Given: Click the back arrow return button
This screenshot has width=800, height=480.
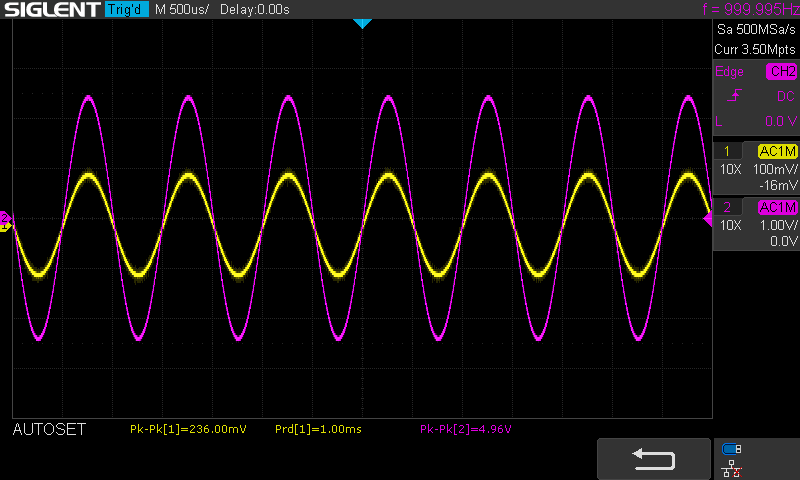Looking at the screenshot, I should tap(653, 458).
